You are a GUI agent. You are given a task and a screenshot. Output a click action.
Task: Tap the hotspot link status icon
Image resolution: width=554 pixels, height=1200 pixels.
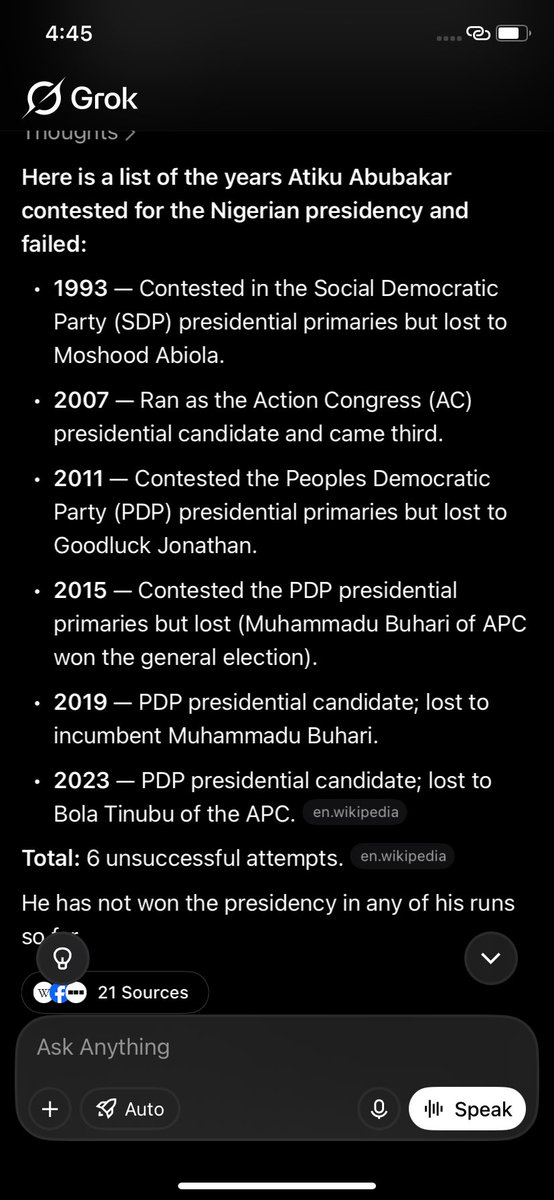tap(478, 33)
